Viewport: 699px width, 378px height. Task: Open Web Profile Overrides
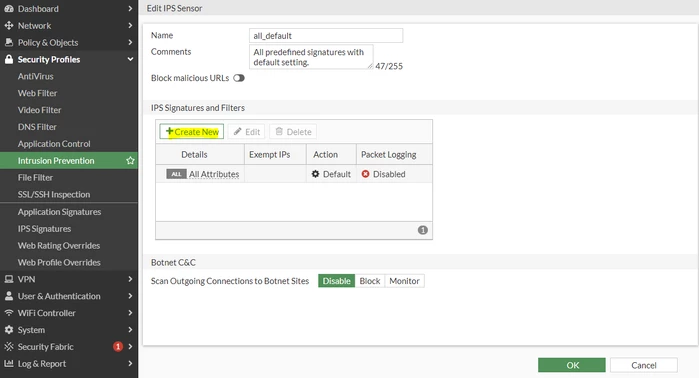(x=59, y=263)
